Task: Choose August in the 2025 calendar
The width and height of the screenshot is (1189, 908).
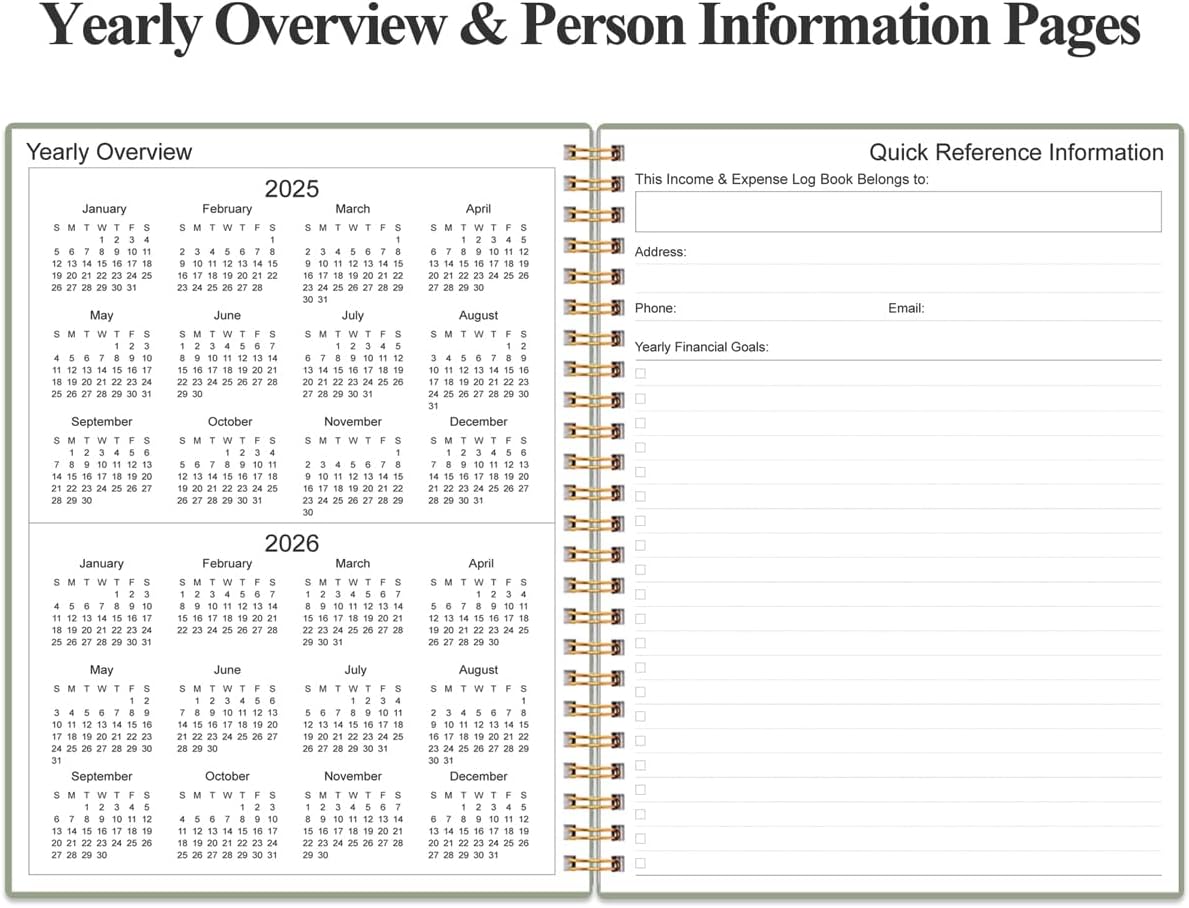Action: click(478, 315)
